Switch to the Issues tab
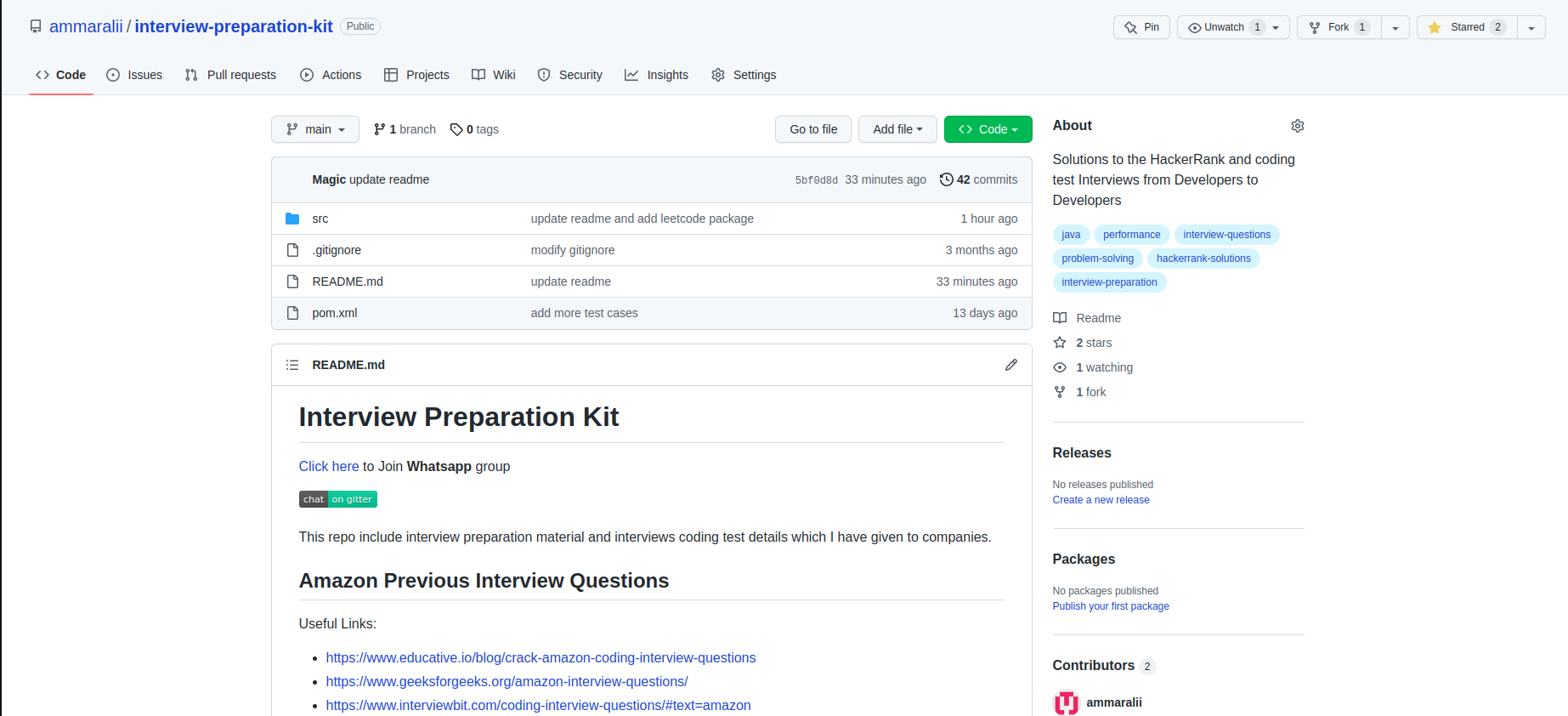 point(134,75)
